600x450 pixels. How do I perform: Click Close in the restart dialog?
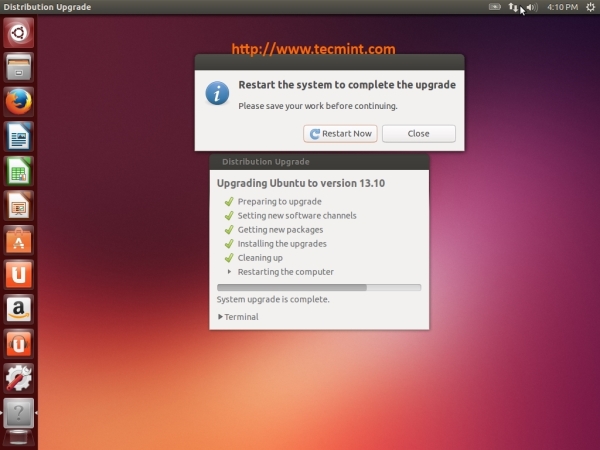[x=419, y=134]
